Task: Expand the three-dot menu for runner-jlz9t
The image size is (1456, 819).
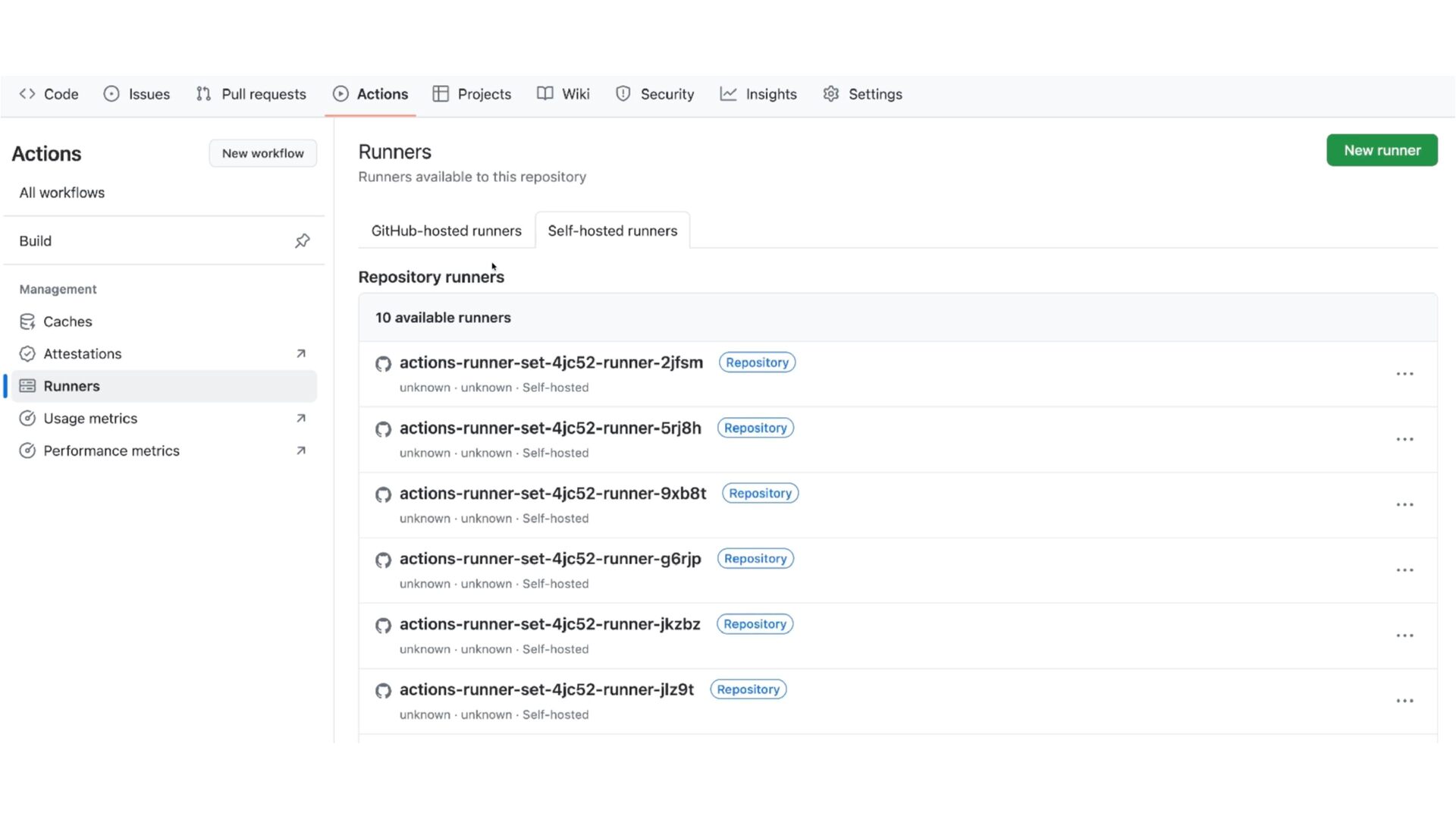Action: pos(1404,701)
